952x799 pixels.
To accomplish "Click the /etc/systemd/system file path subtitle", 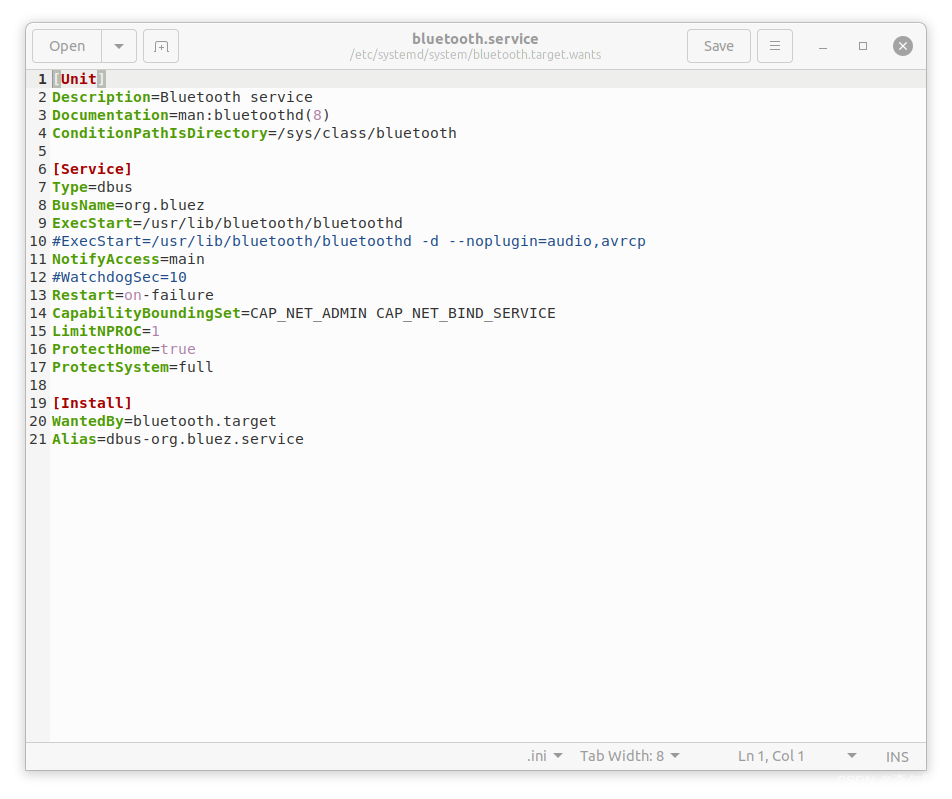I will pyautogui.click(x=475, y=55).
